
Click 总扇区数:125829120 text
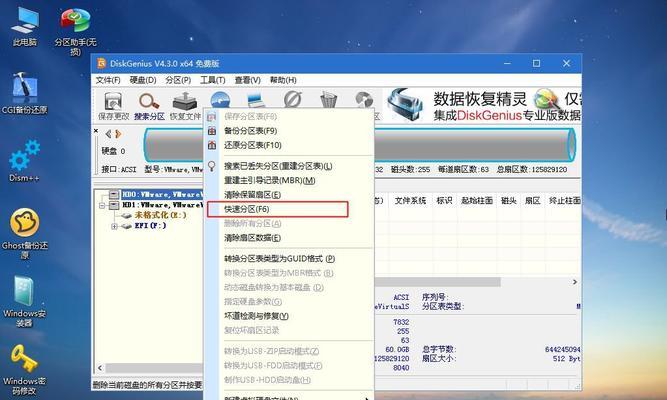click(x=532, y=169)
